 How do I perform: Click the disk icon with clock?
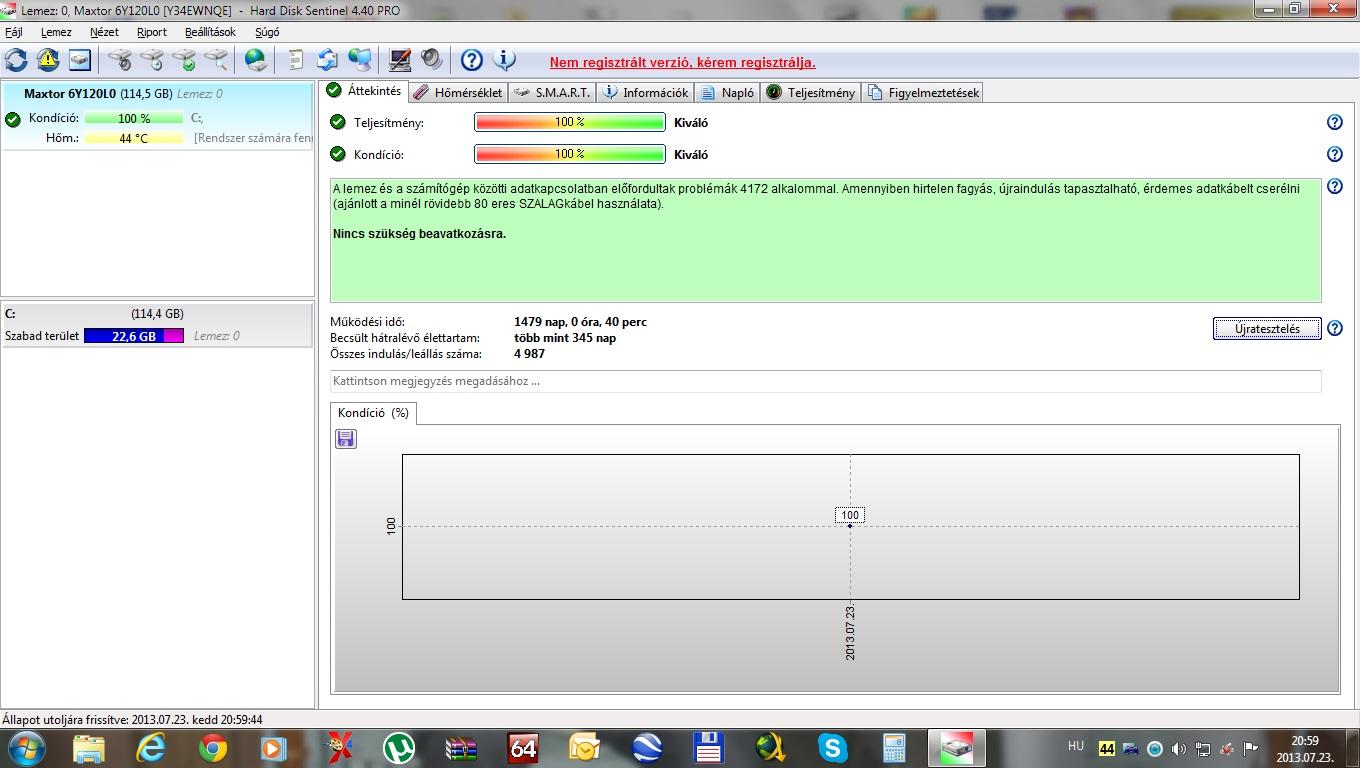pos(152,60)
